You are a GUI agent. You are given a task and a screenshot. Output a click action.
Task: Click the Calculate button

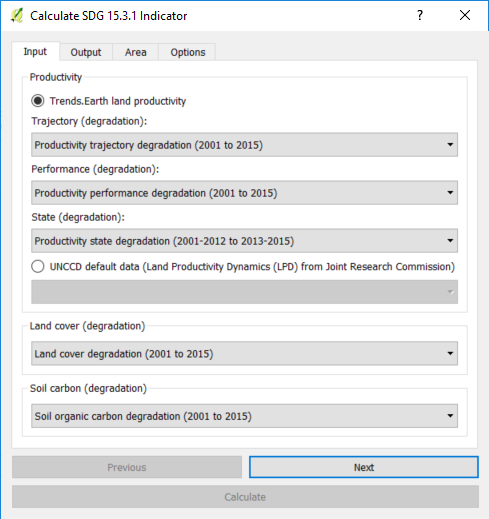(245, 497)
